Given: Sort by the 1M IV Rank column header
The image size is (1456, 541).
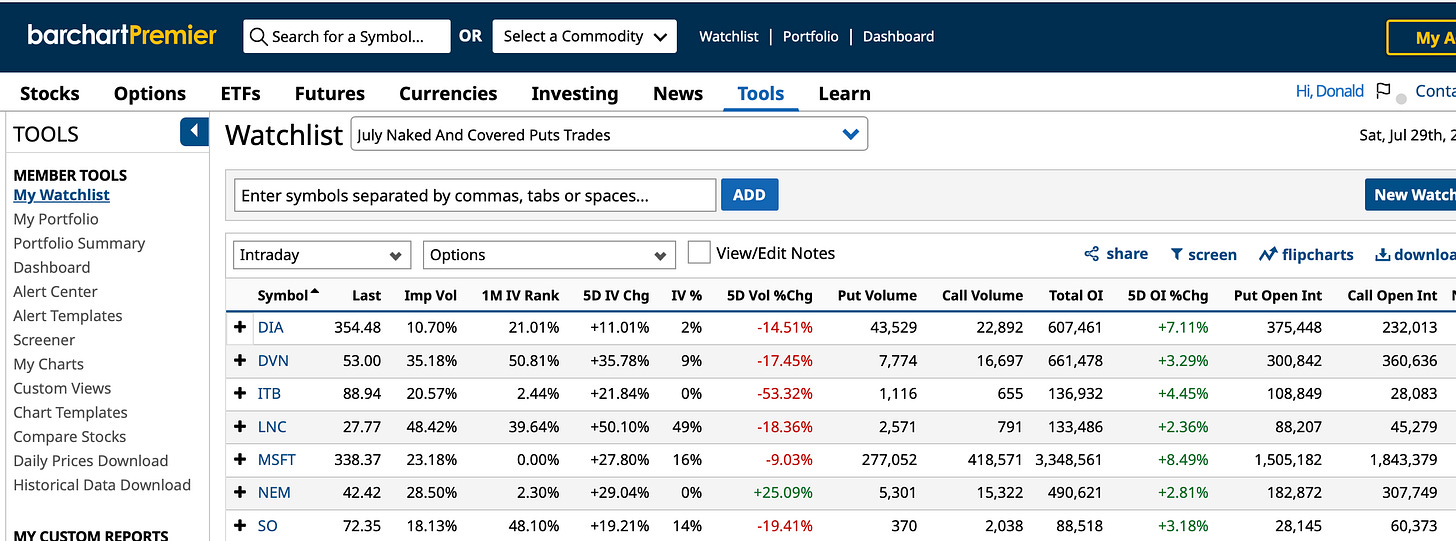Looking at the screenshot, I should pyautogui.click(x=522, y=295).
